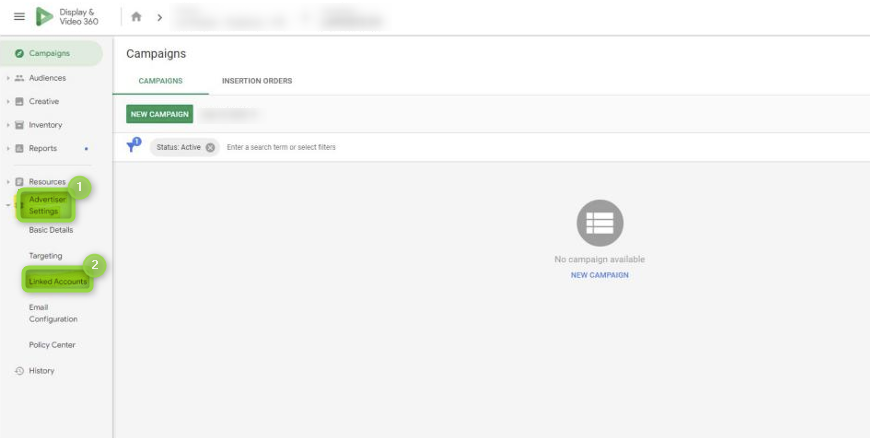Expand the Audiences section
870x438 pixels.
(x=8, y=78)
